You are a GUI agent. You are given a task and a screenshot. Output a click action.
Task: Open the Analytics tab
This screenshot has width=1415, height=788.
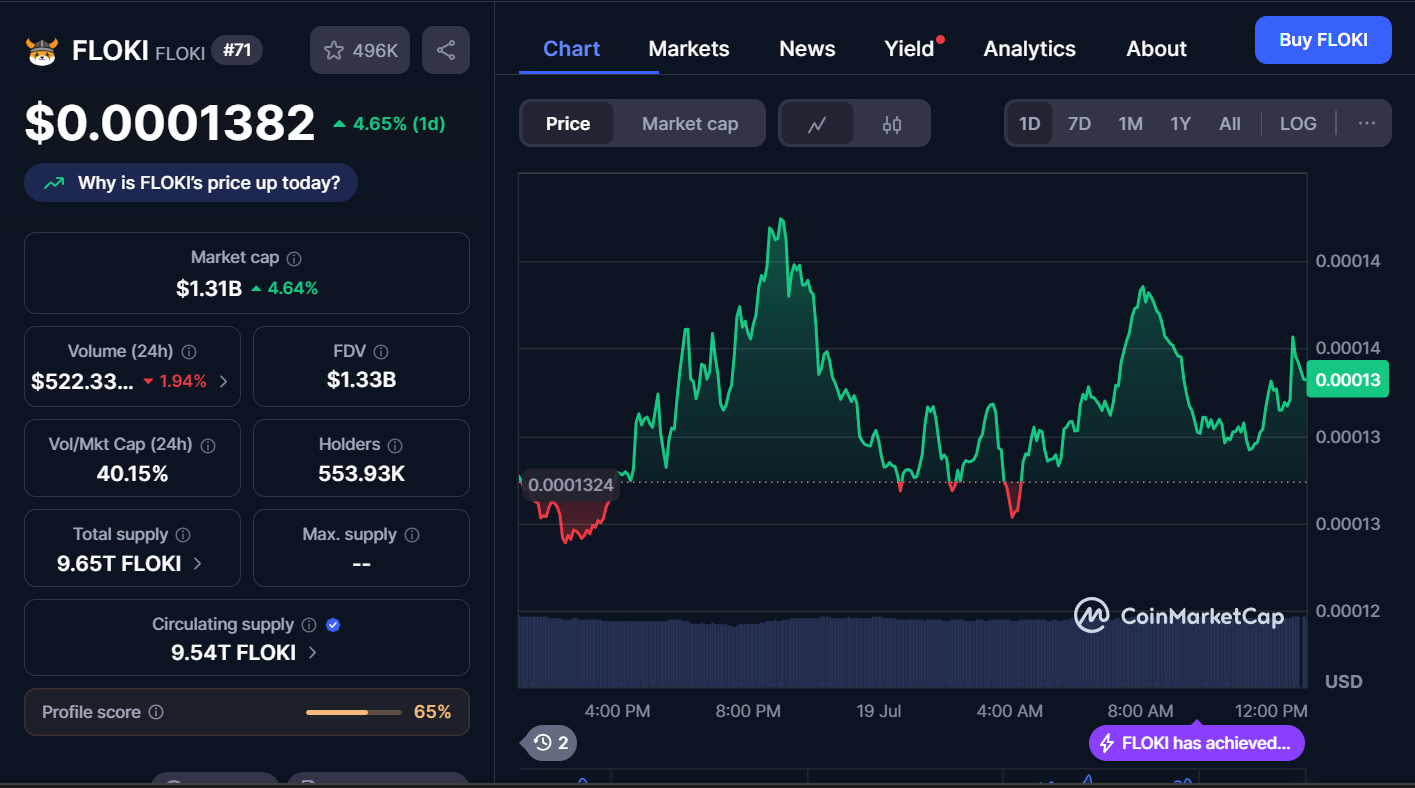coord(1030,49)
